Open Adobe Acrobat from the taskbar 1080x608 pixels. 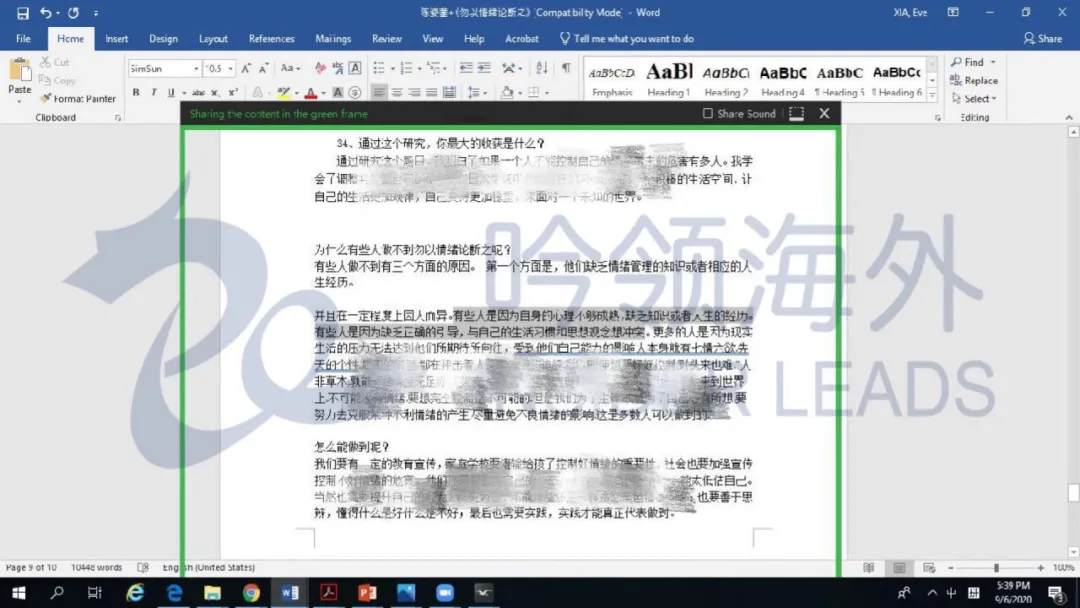328,592
